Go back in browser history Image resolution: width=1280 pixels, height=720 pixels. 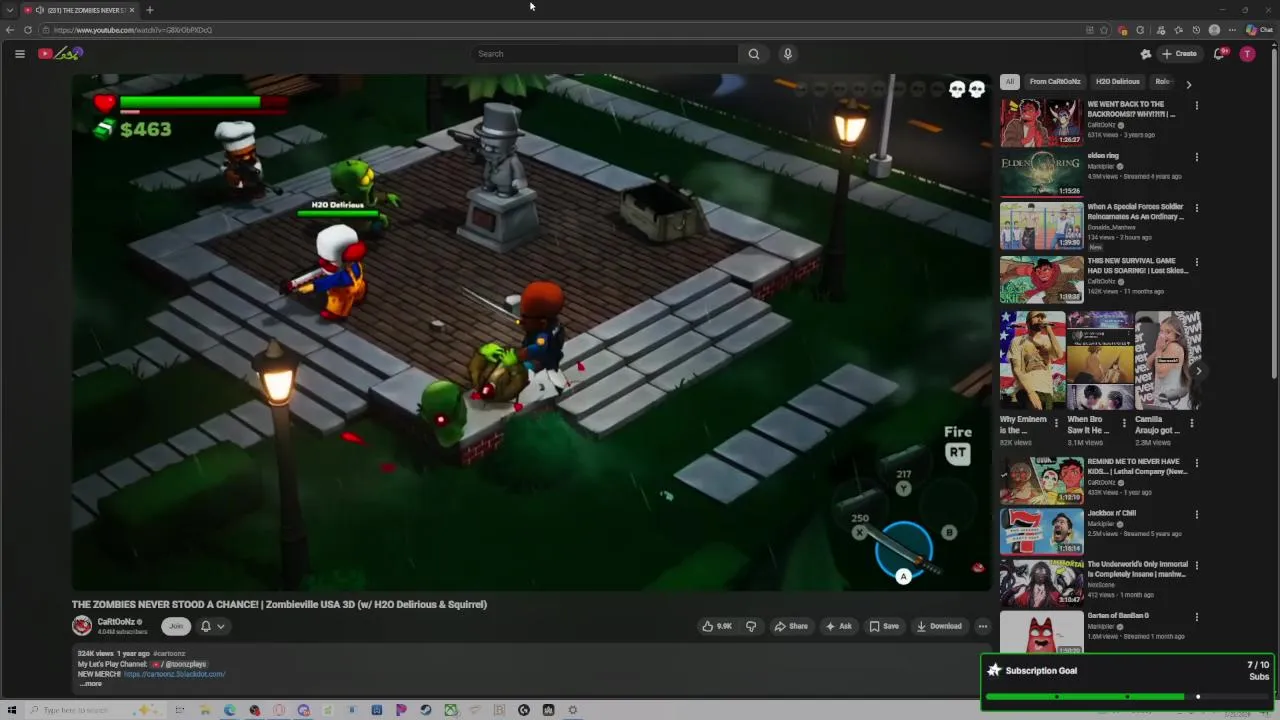[10, 30]
